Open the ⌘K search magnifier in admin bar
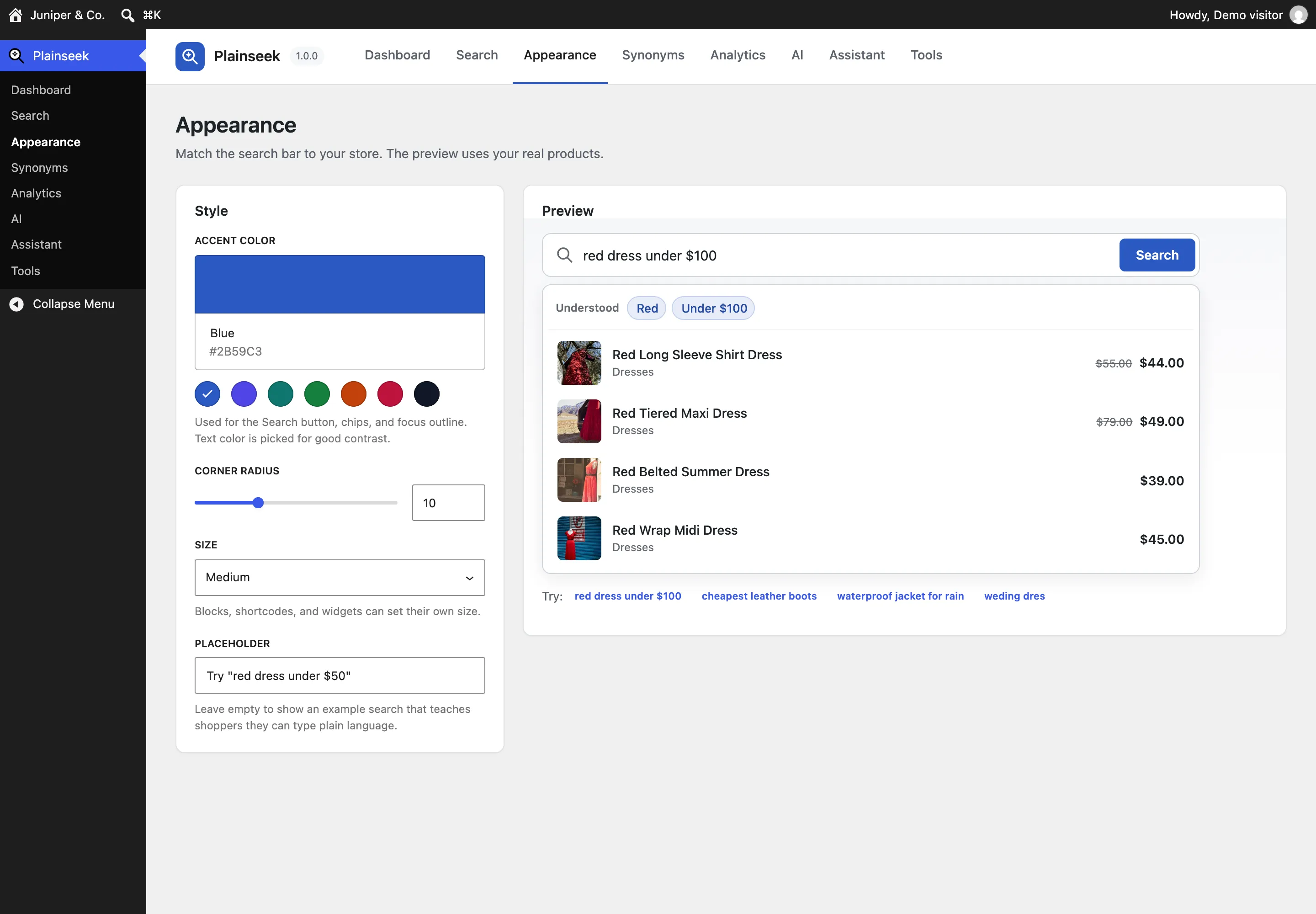Image resolution: width=1316 pixels, height=914 pixels. point(127,15)
